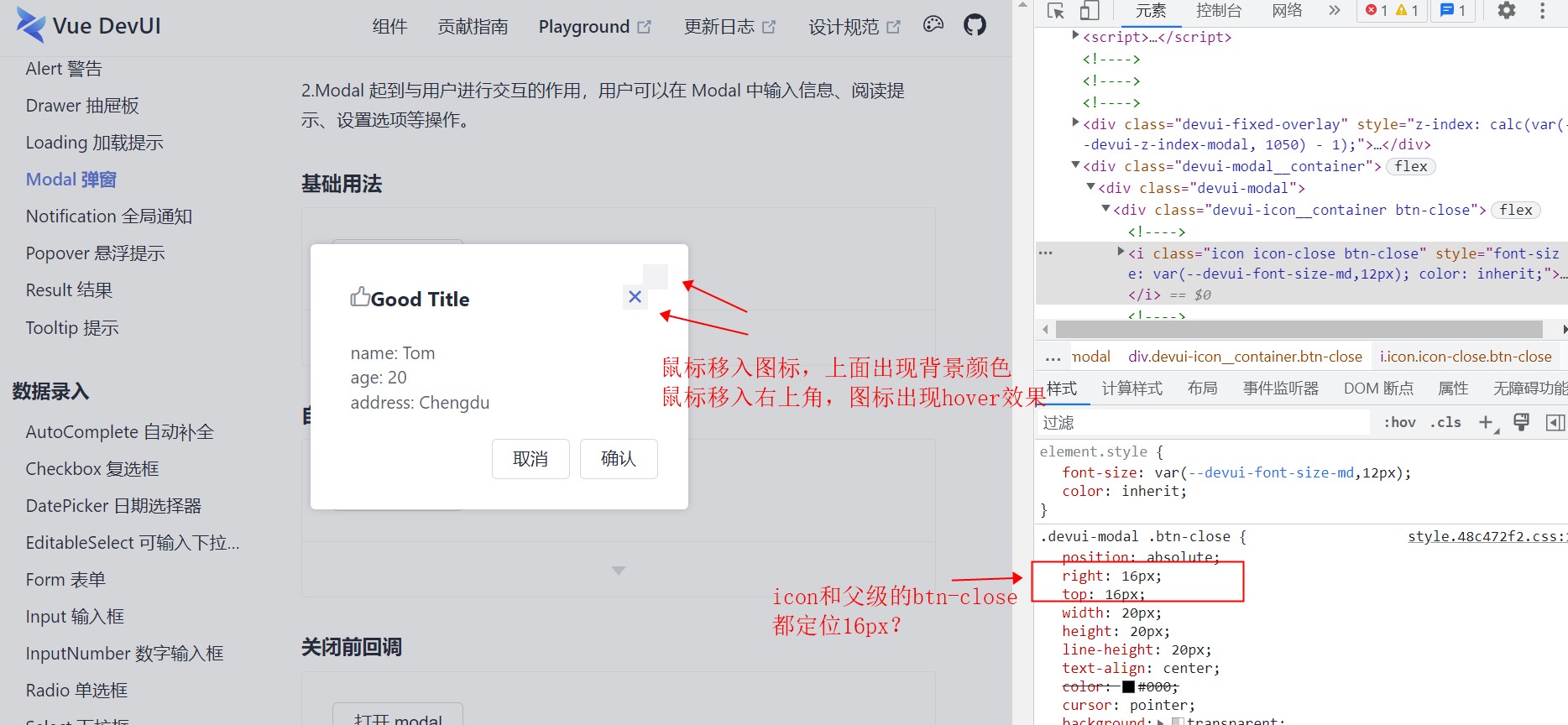Click the 确认 button in the modal
The image size is (1568, 725).
(x=619, y=459)
